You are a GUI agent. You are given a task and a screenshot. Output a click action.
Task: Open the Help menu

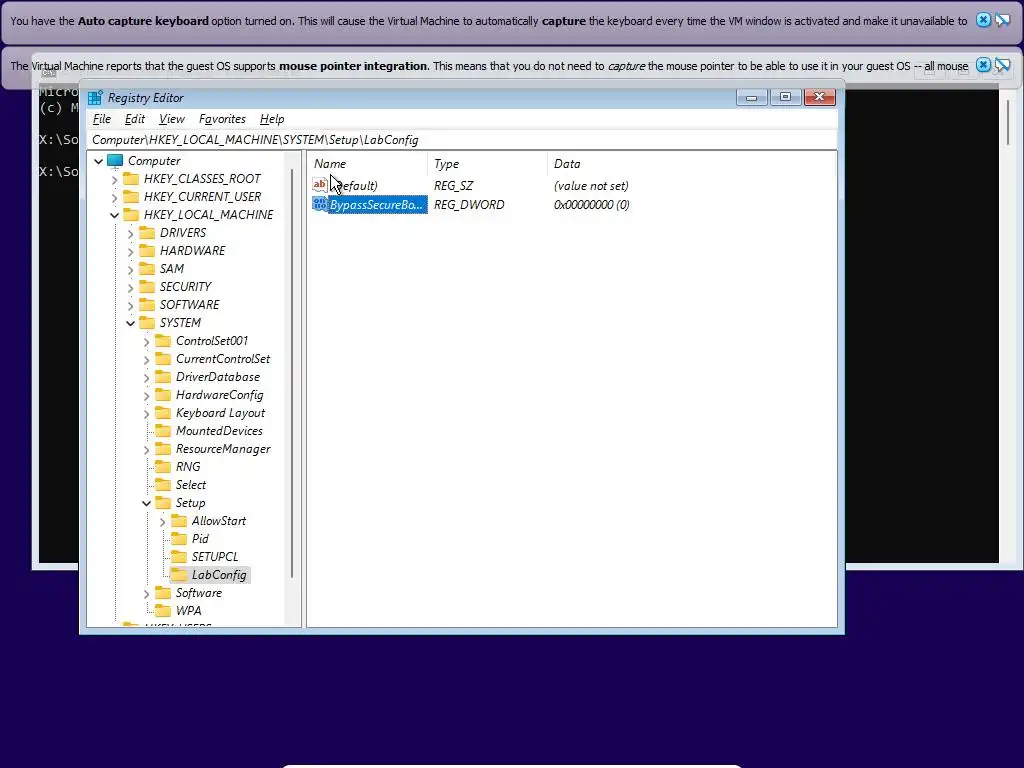272,119
